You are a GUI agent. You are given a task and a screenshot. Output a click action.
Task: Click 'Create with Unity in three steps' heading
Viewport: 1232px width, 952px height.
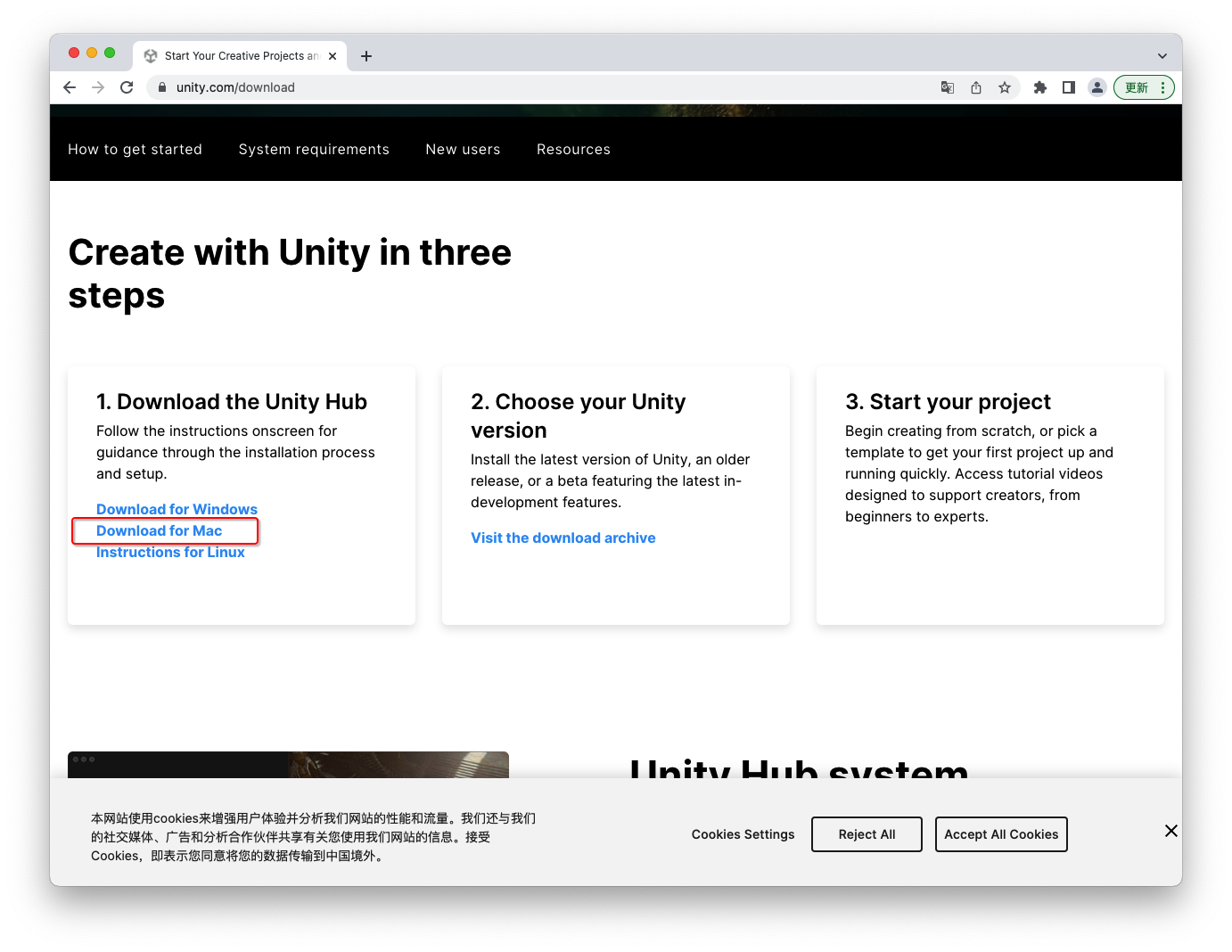click(290, 275)
